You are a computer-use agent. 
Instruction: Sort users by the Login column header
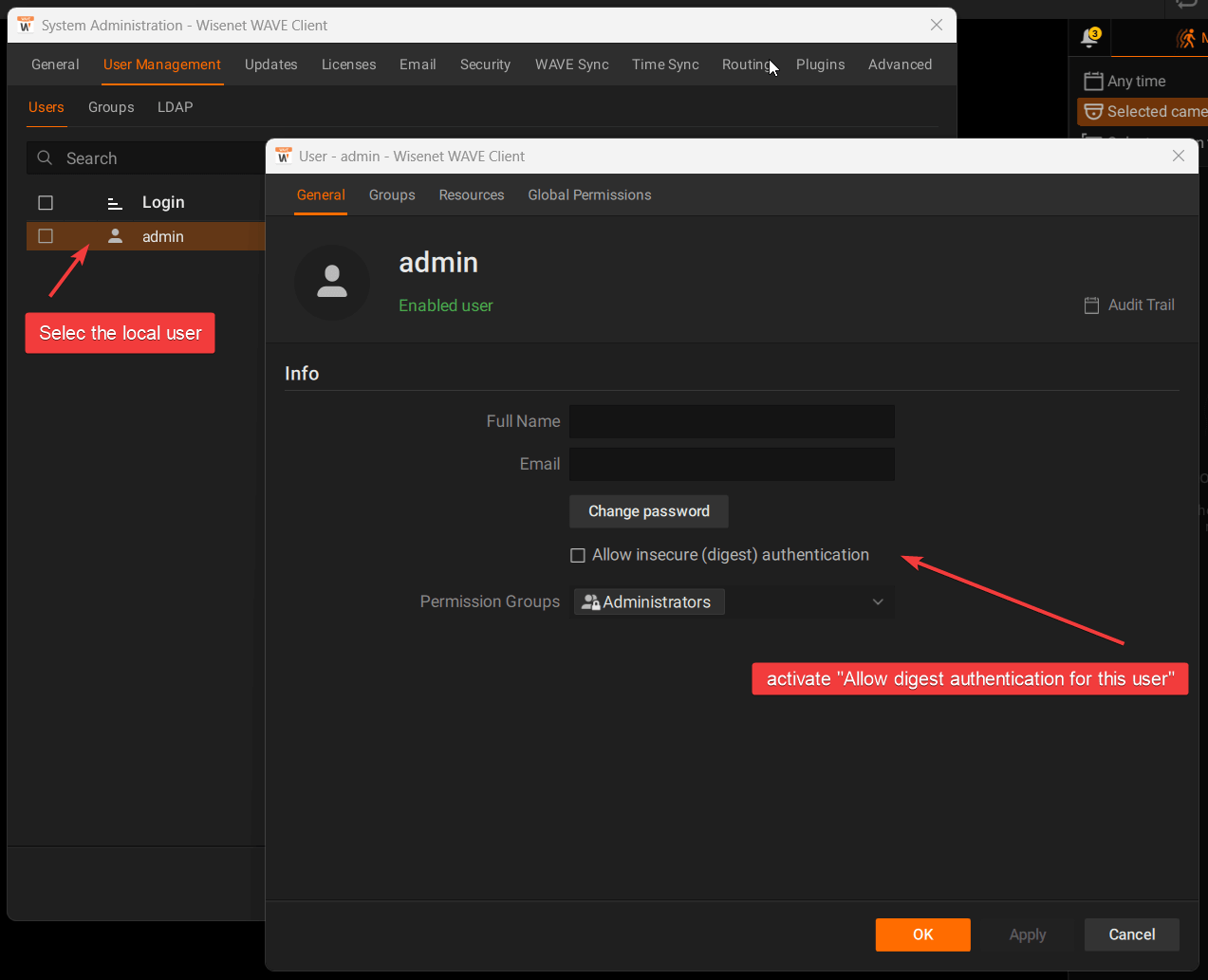pyautogui.click(x=163, y=203)
